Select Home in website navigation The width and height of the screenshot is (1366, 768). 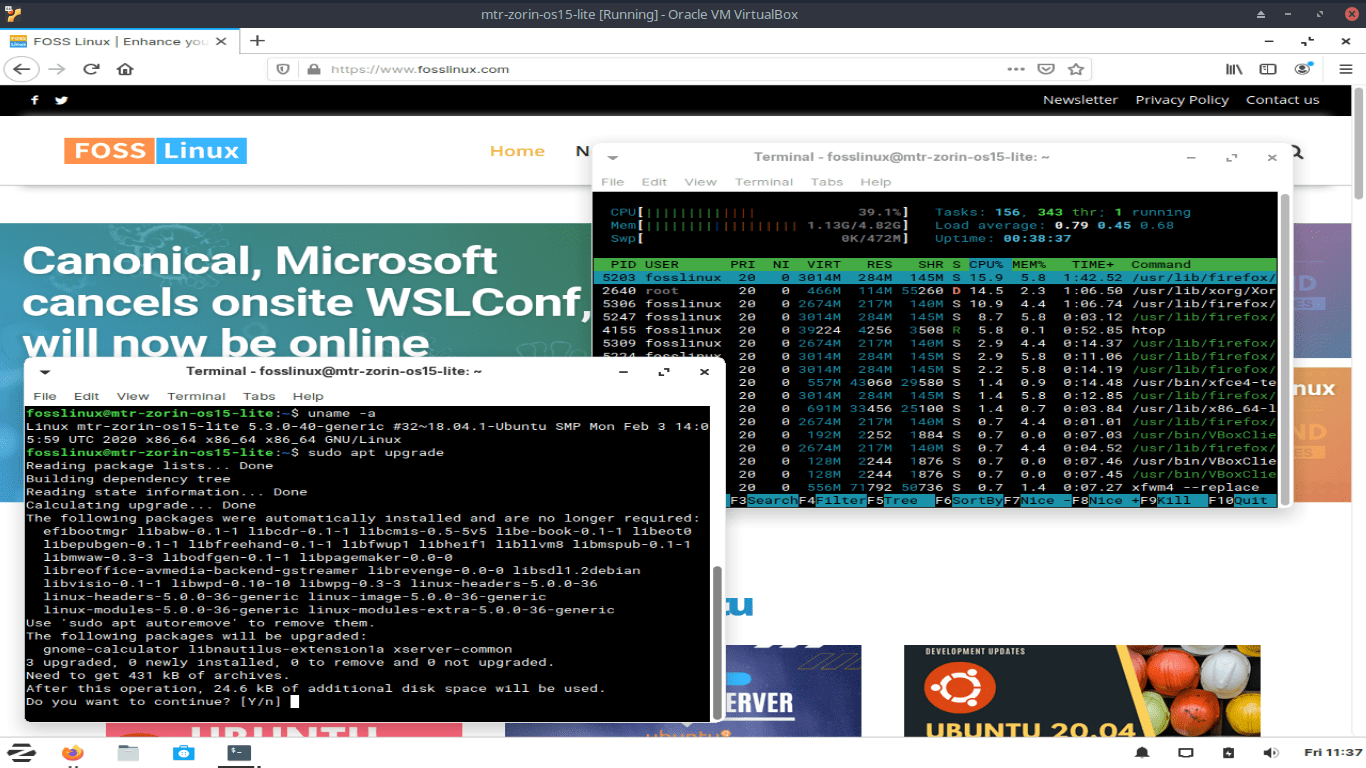tap(517, 151)
